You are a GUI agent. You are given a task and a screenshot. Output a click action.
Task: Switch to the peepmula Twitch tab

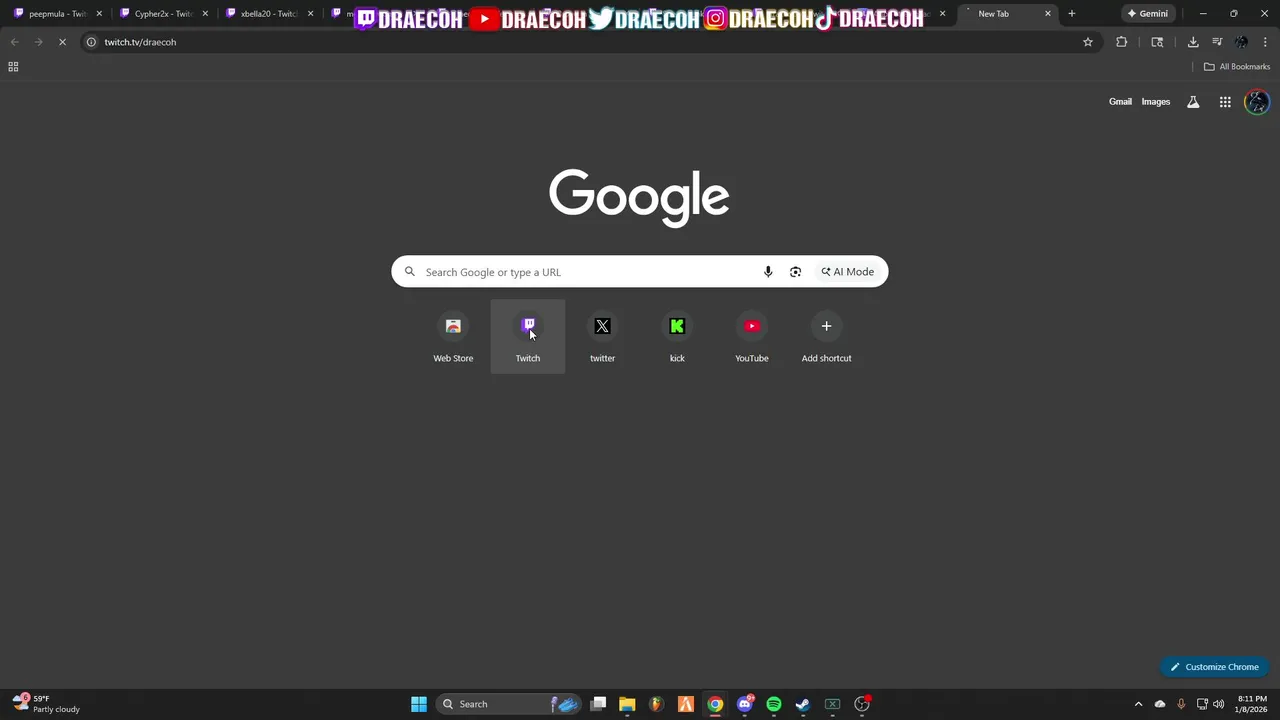click(x=56, y=14)
